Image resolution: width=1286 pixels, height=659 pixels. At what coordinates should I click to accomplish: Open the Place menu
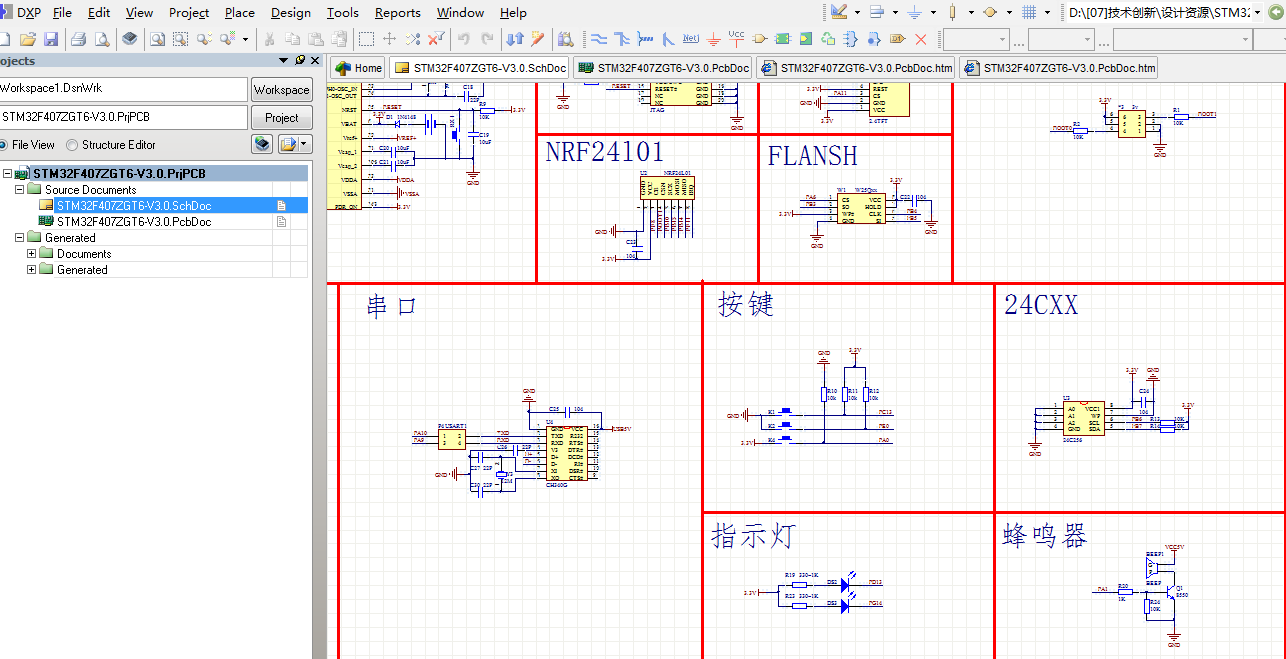coord(239,12)
